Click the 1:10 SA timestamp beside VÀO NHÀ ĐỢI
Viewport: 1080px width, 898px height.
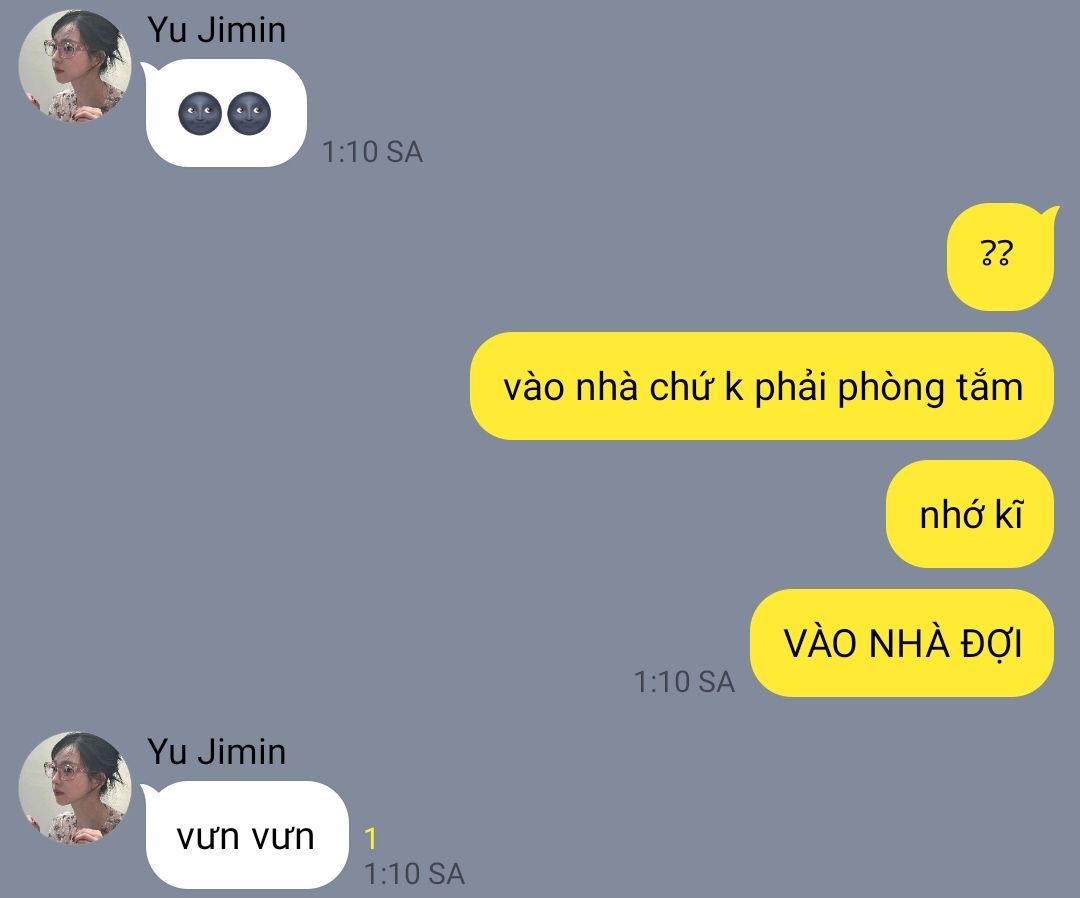click(x=684, y=682)
